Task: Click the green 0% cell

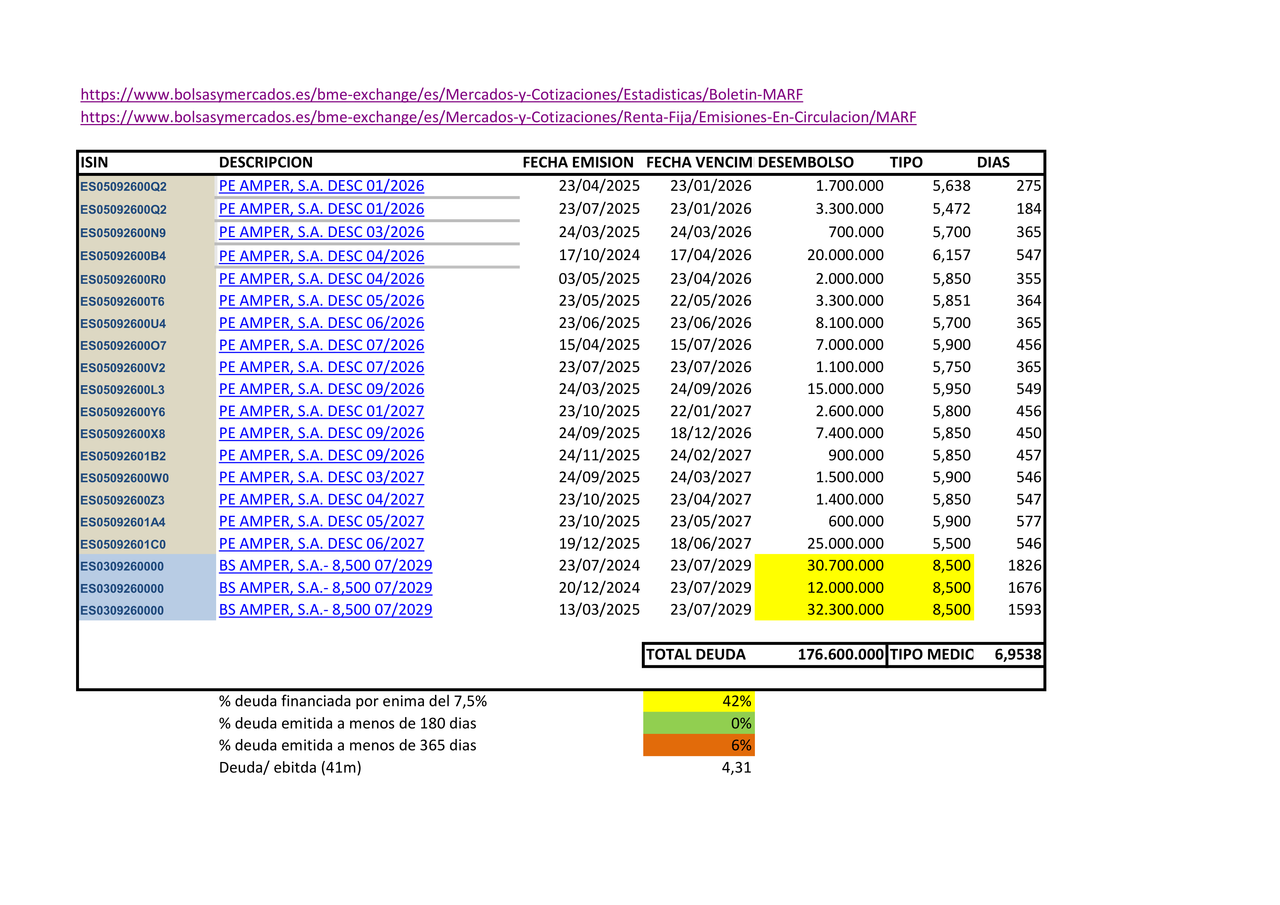Action: (x=699, y=723)
